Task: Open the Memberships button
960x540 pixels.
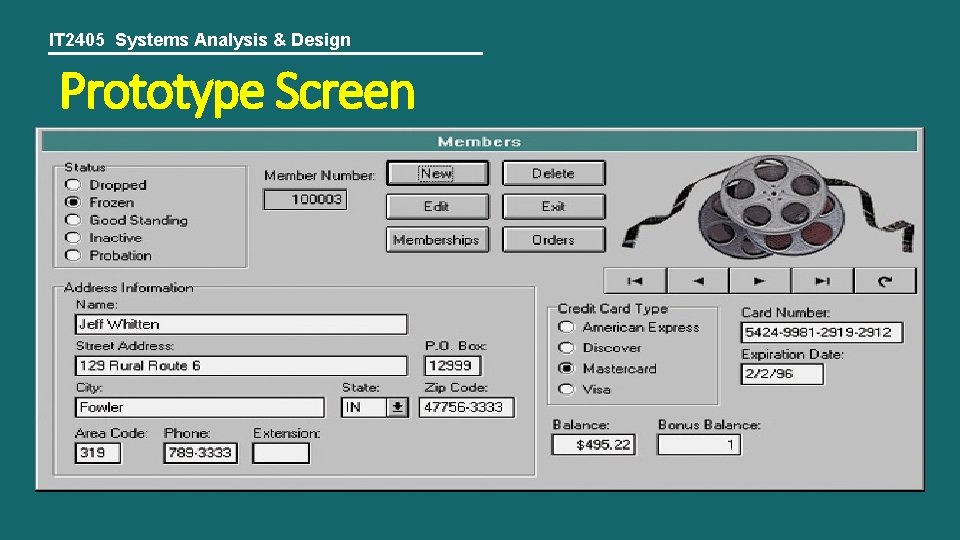Action: [x=437, y=240]
